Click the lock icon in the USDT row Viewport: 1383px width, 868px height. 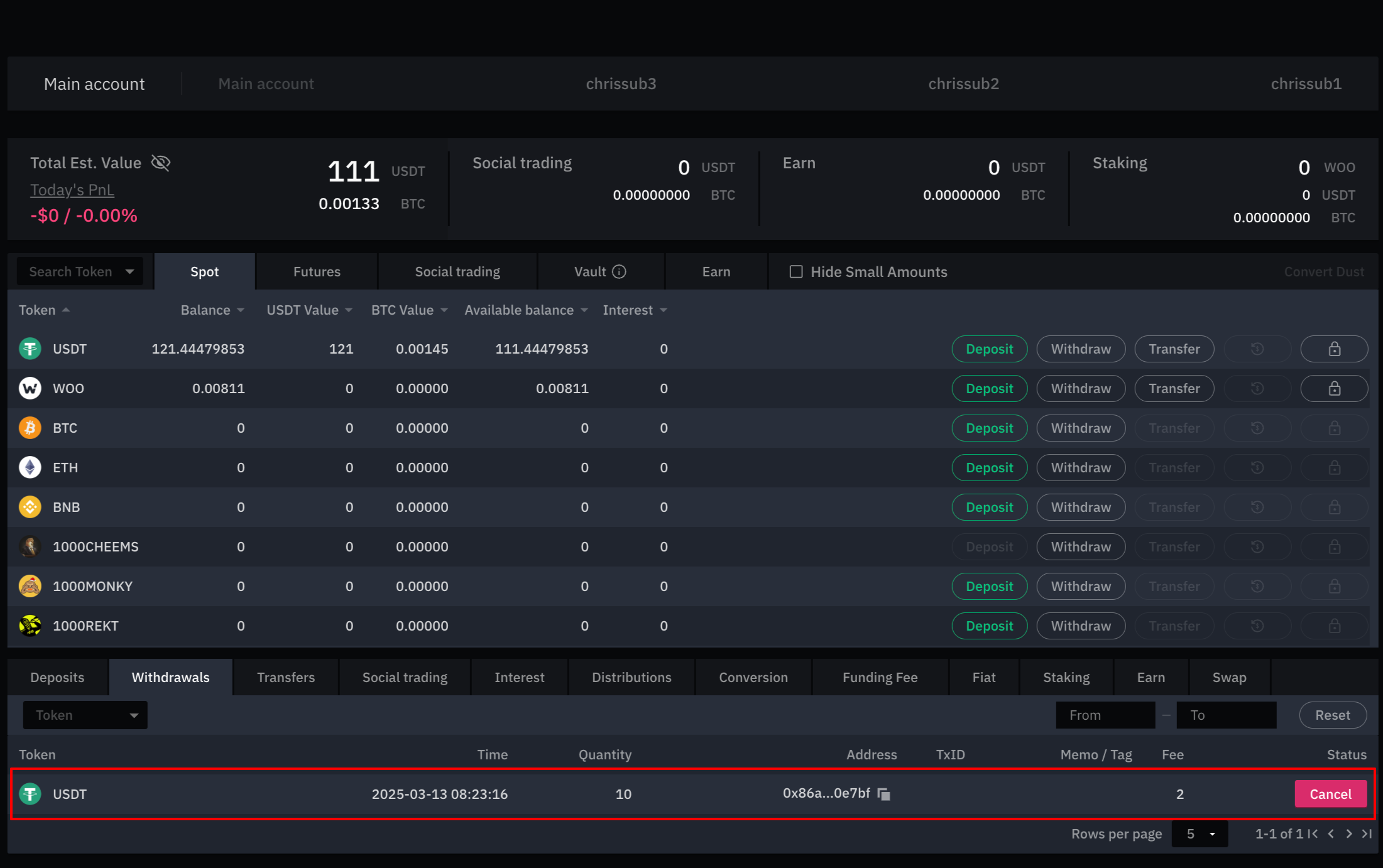[1334, 349]
